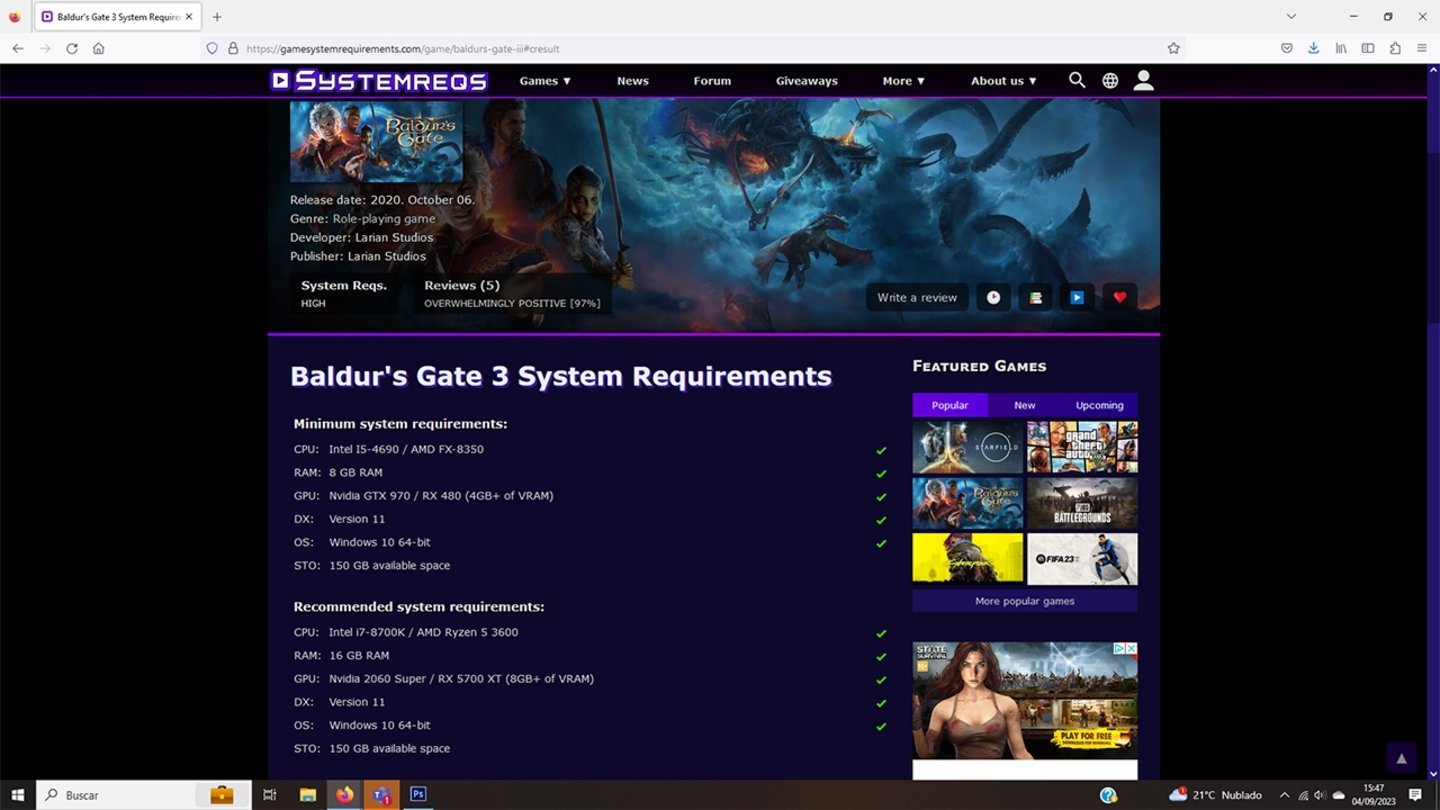Click the site padlock icon
Viewport: 1440px width, 810px height.
(233, 48)
